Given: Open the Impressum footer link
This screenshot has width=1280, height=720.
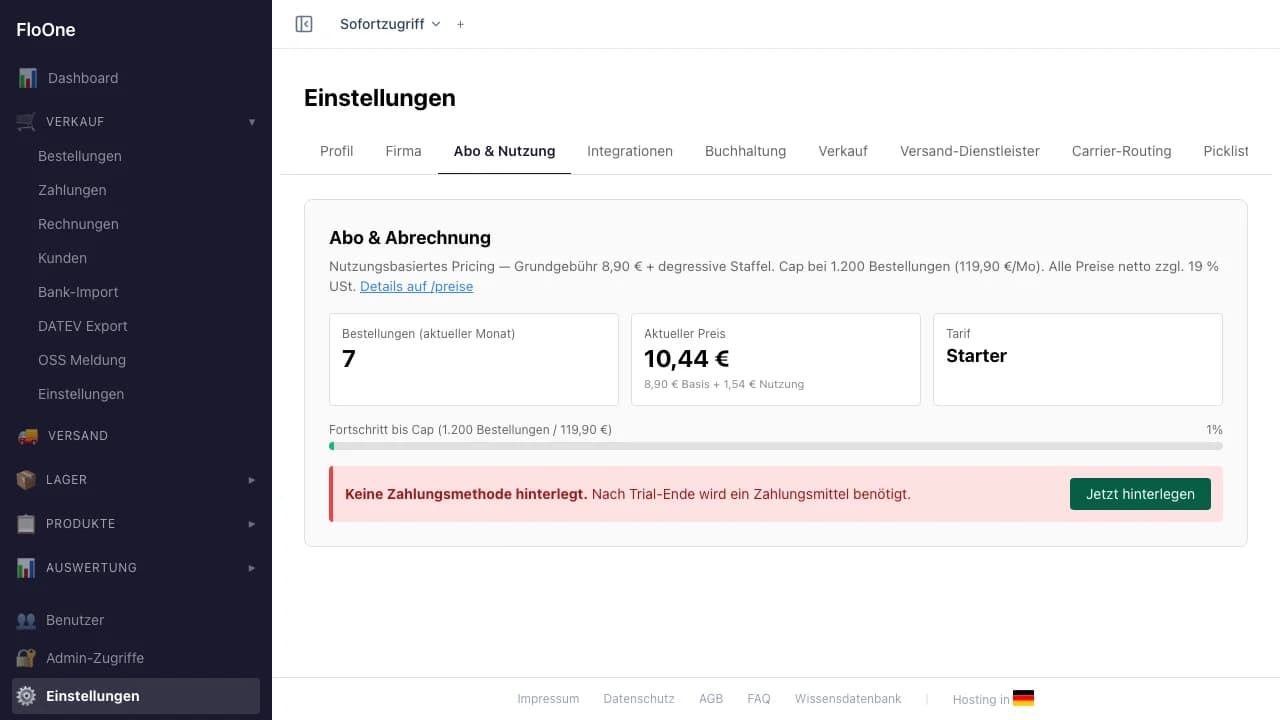Looking at the screenshot, I should click(x=548, y=699).
